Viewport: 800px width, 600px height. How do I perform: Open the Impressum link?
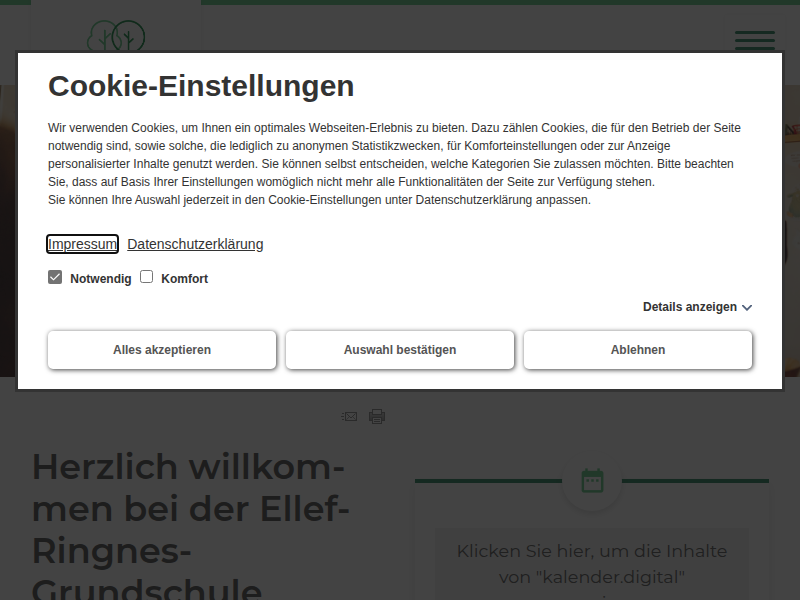[x=83, y=244]
